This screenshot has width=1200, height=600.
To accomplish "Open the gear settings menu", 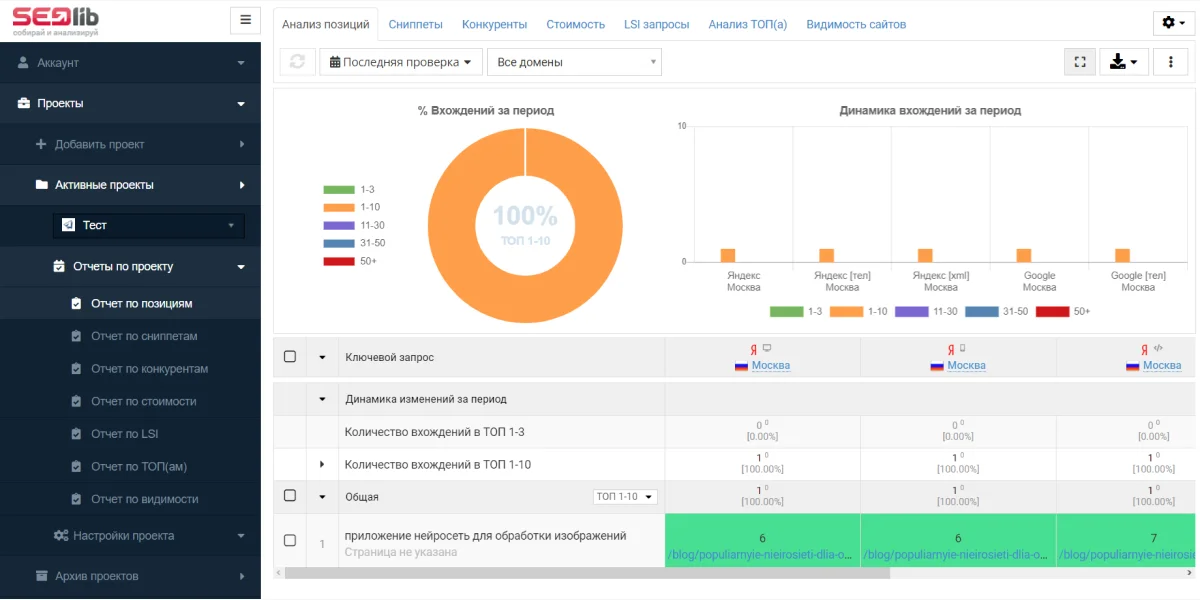I will pyautogui.click(x=1173, y=24).
